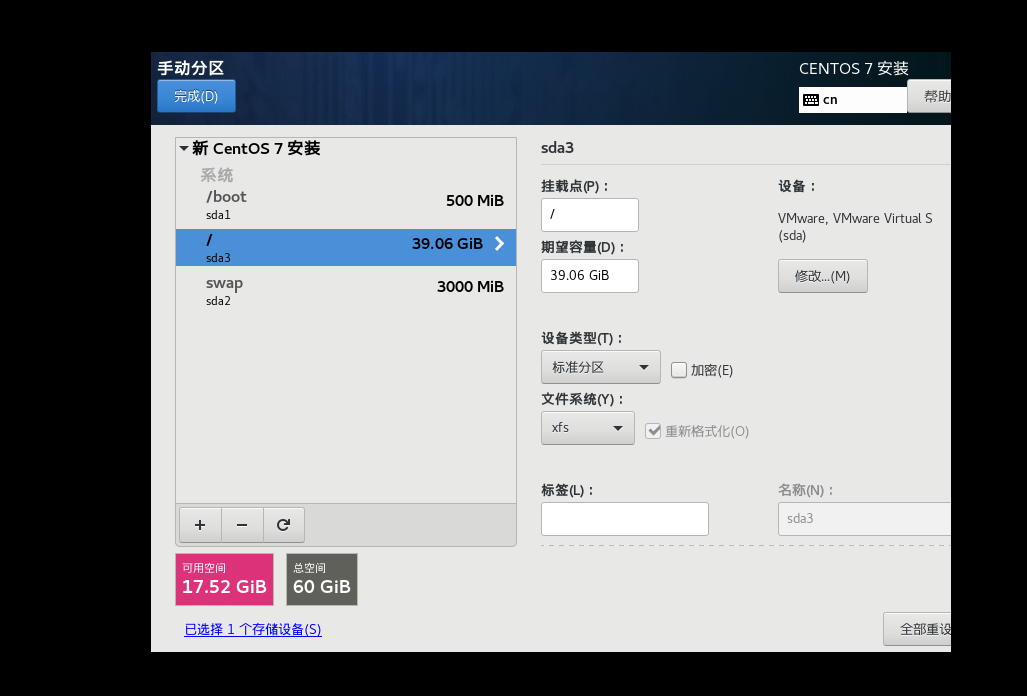Click the 系统 group heading
Screen dimensions: 1027x696
[x=217, y=175]
